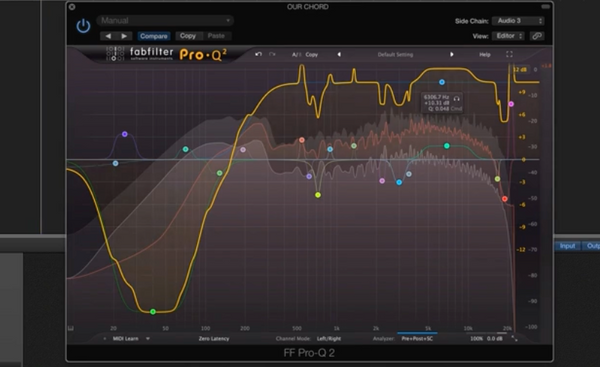Click the Q: 0.048 value

(x=439, y=109)
